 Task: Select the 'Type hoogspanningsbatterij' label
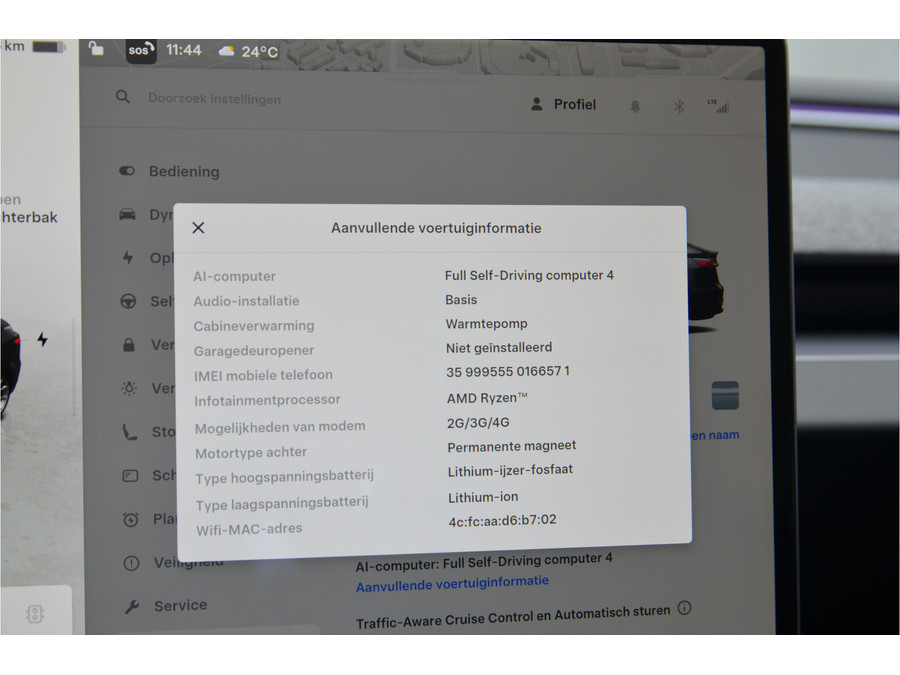(284, 478)
